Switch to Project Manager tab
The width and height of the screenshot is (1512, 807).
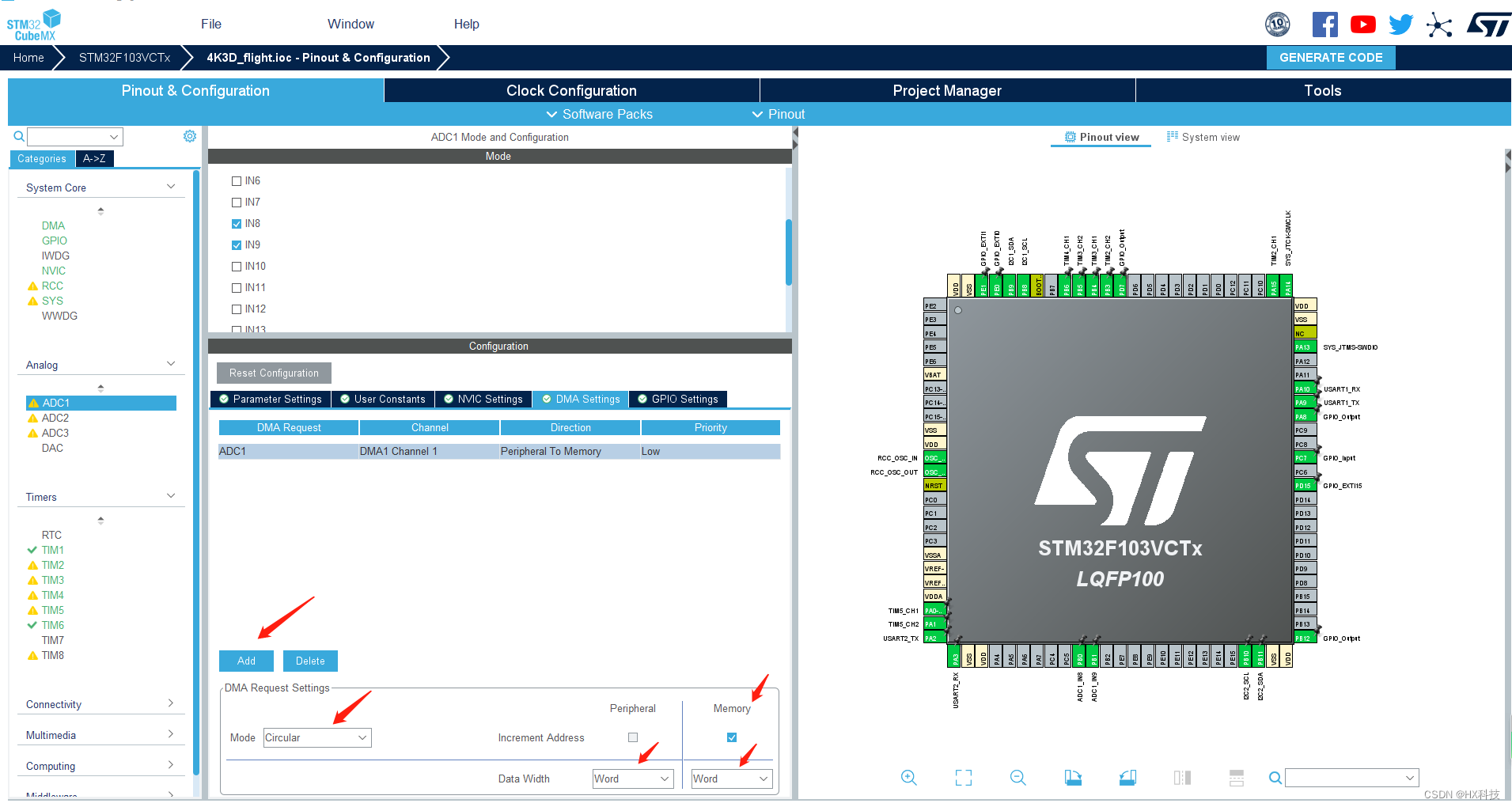(947, 90)
